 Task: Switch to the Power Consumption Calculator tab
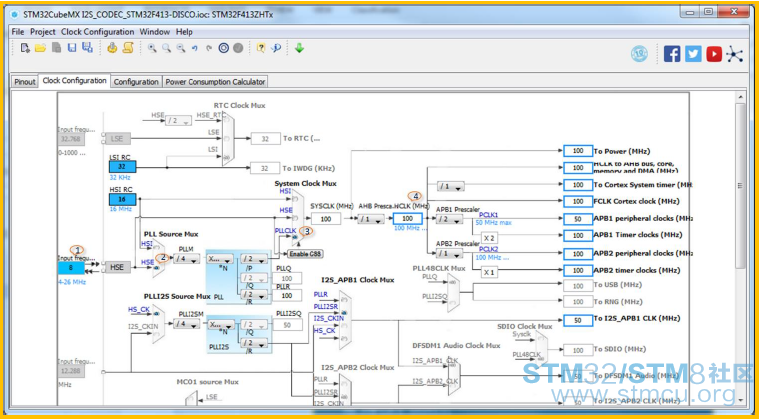pyautogui.click(x=215, y=81)
